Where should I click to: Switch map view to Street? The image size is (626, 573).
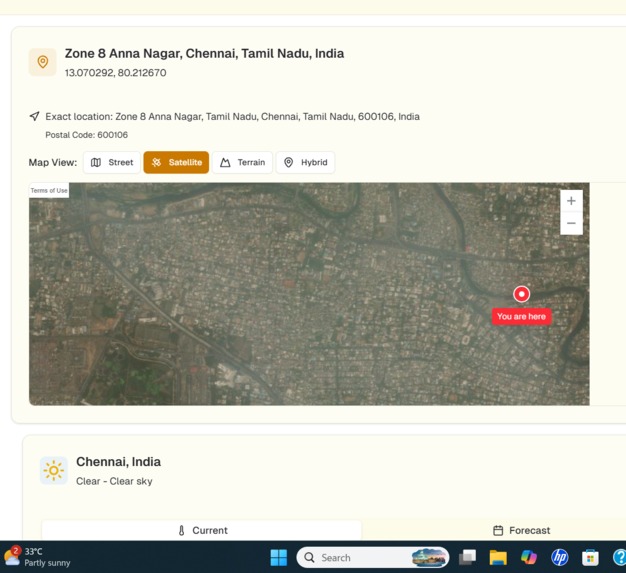[x=112, y=163]
